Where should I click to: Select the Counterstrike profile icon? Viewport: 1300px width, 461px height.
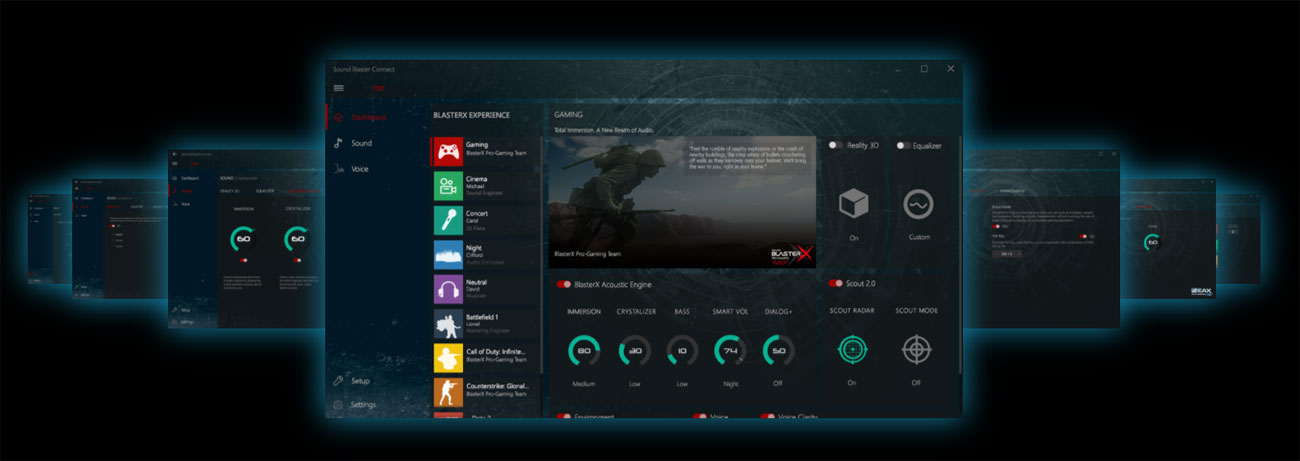(x=448, y=392)
